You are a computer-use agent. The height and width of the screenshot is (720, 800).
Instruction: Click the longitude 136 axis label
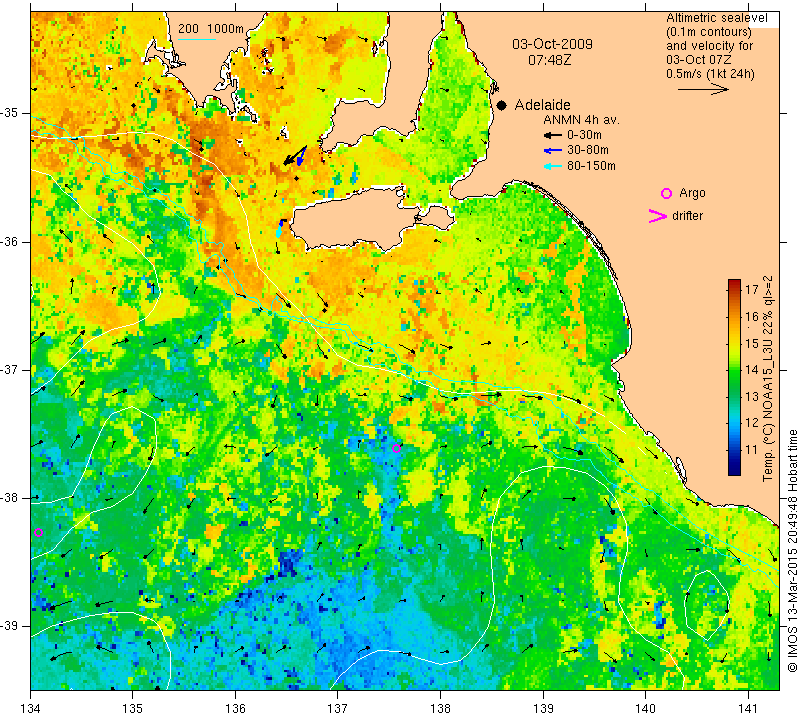[235, 709]
